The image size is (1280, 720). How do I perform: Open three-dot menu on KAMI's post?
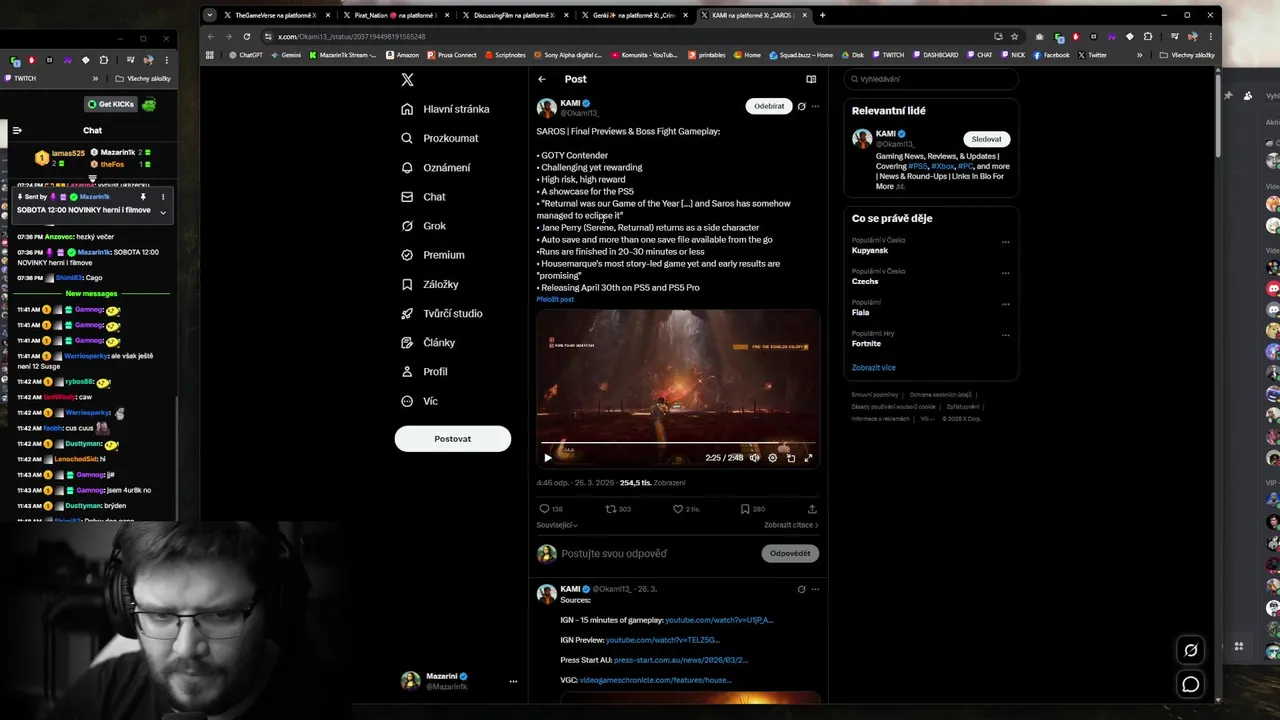coord(816,106)
